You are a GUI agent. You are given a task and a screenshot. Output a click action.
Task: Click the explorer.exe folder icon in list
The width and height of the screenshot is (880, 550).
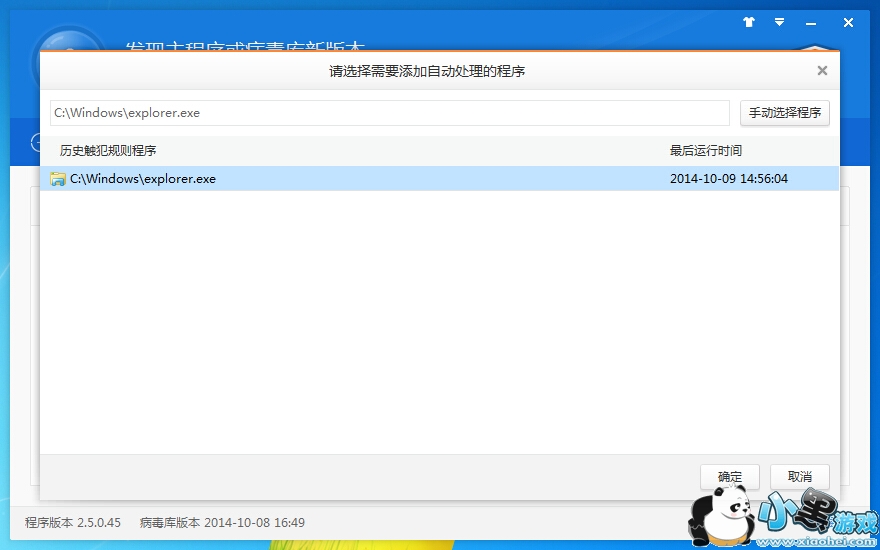(58, 179)
